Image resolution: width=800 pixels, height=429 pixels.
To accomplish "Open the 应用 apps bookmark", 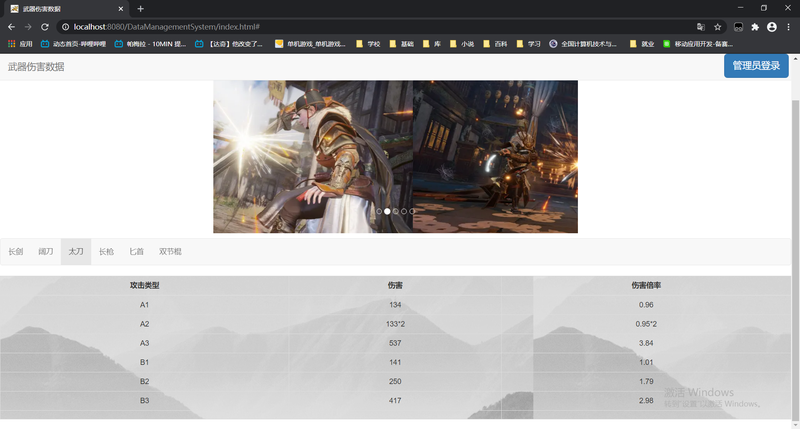I will point(20,44).
